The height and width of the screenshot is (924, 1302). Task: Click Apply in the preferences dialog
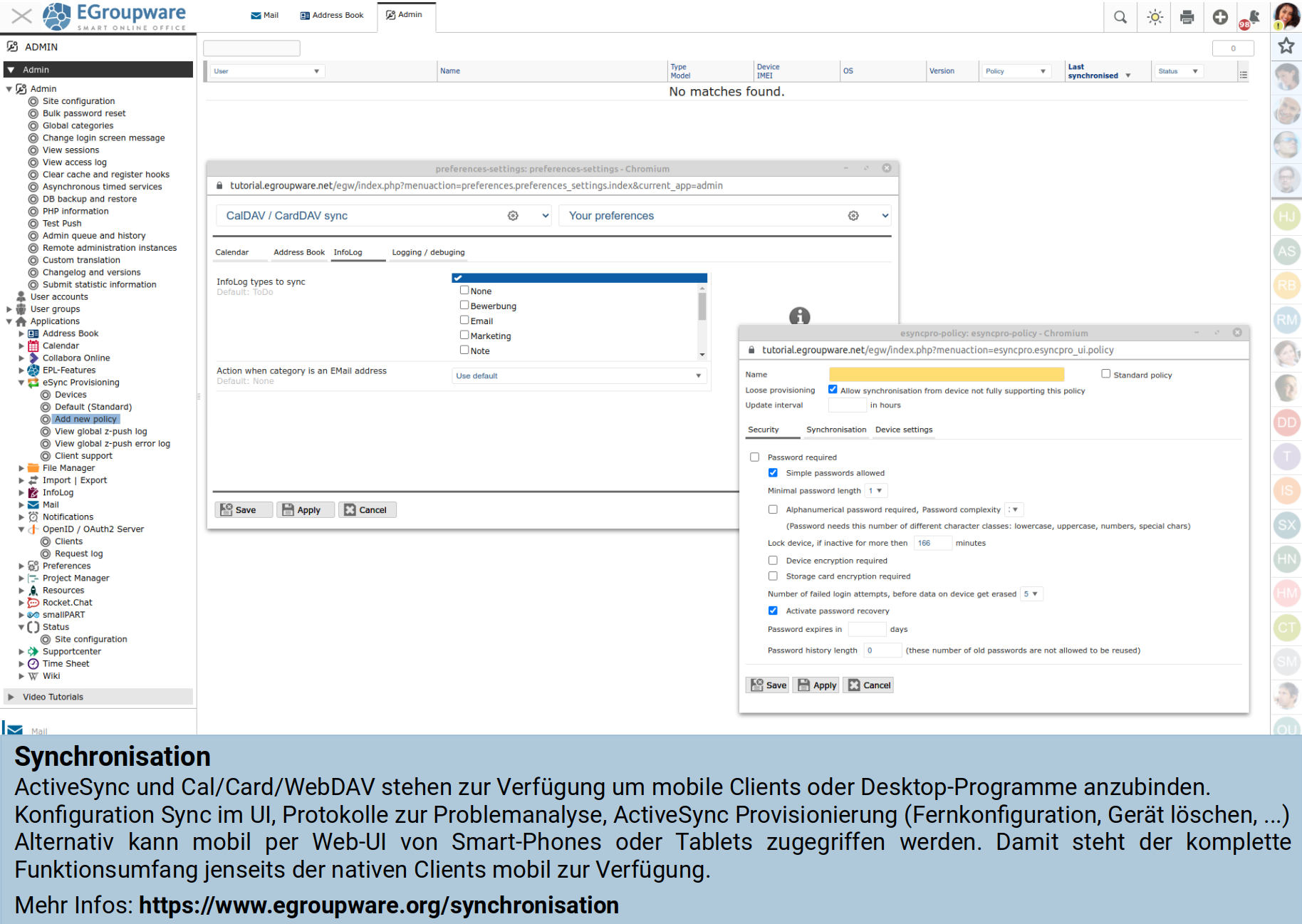pyautogui.click(x=305, y=510)
